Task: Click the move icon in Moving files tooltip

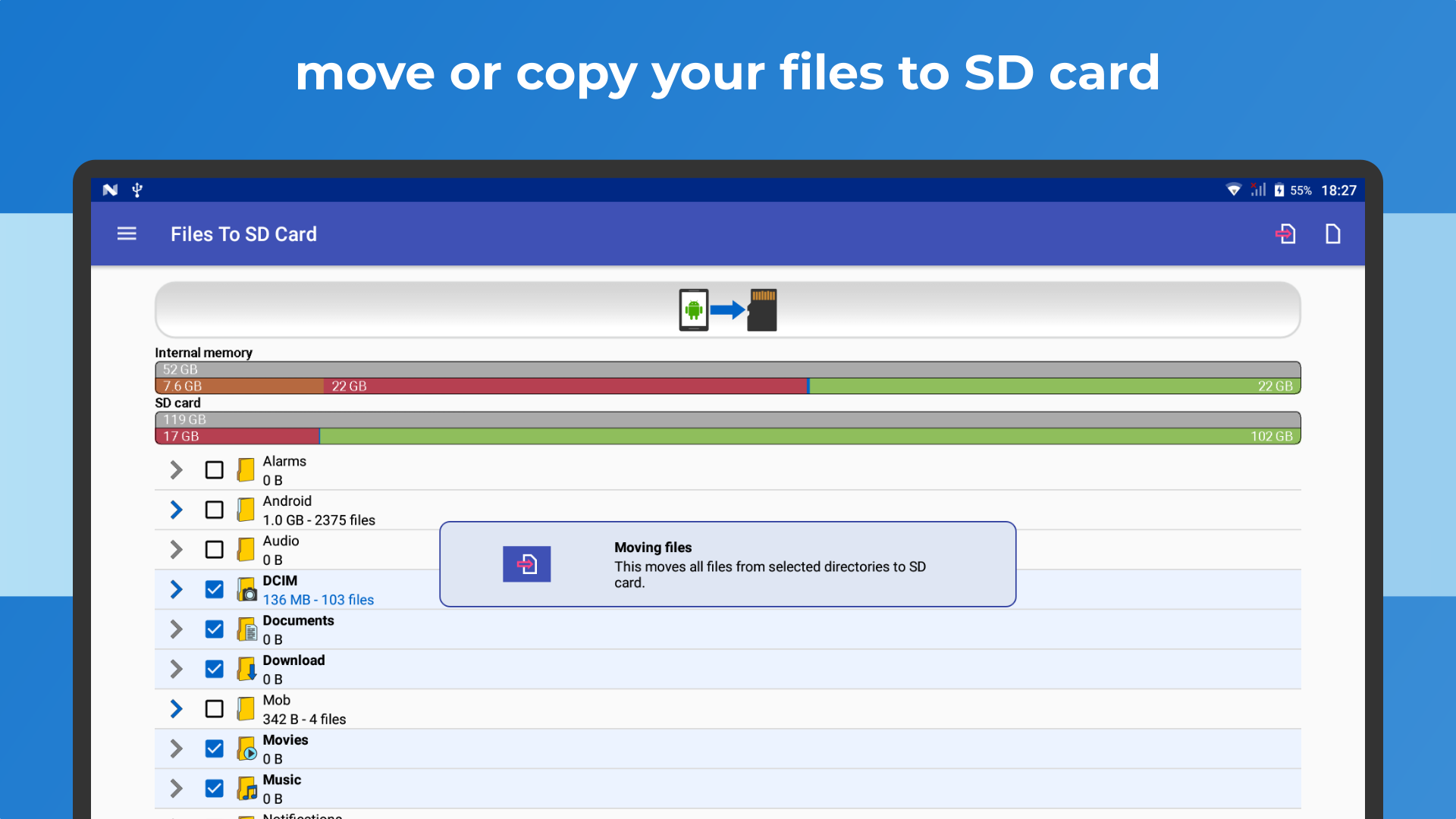Action: click(x=526, y=564)
